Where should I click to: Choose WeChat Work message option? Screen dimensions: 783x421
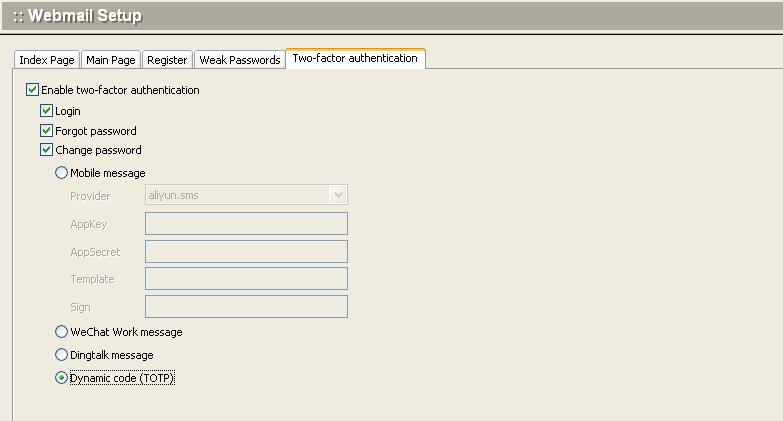[x=62, y=332]
